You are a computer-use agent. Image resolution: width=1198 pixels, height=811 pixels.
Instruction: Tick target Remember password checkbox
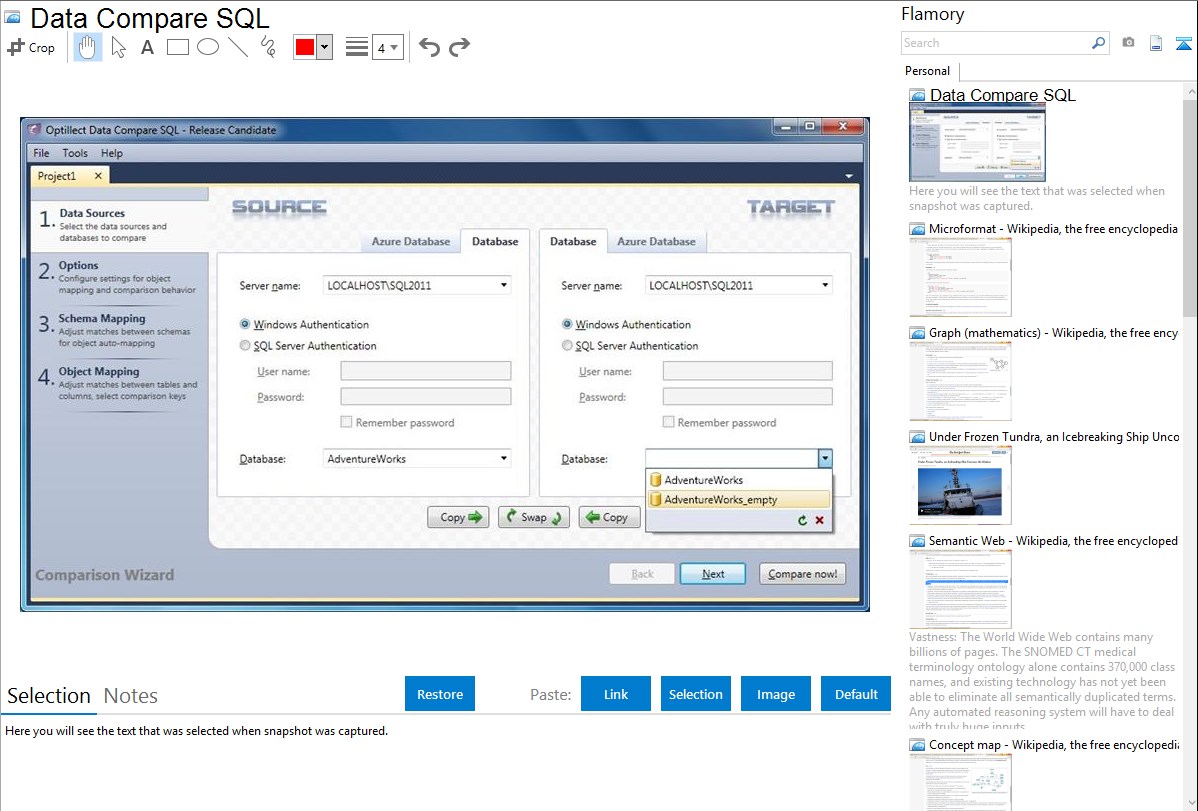(669, 422)
